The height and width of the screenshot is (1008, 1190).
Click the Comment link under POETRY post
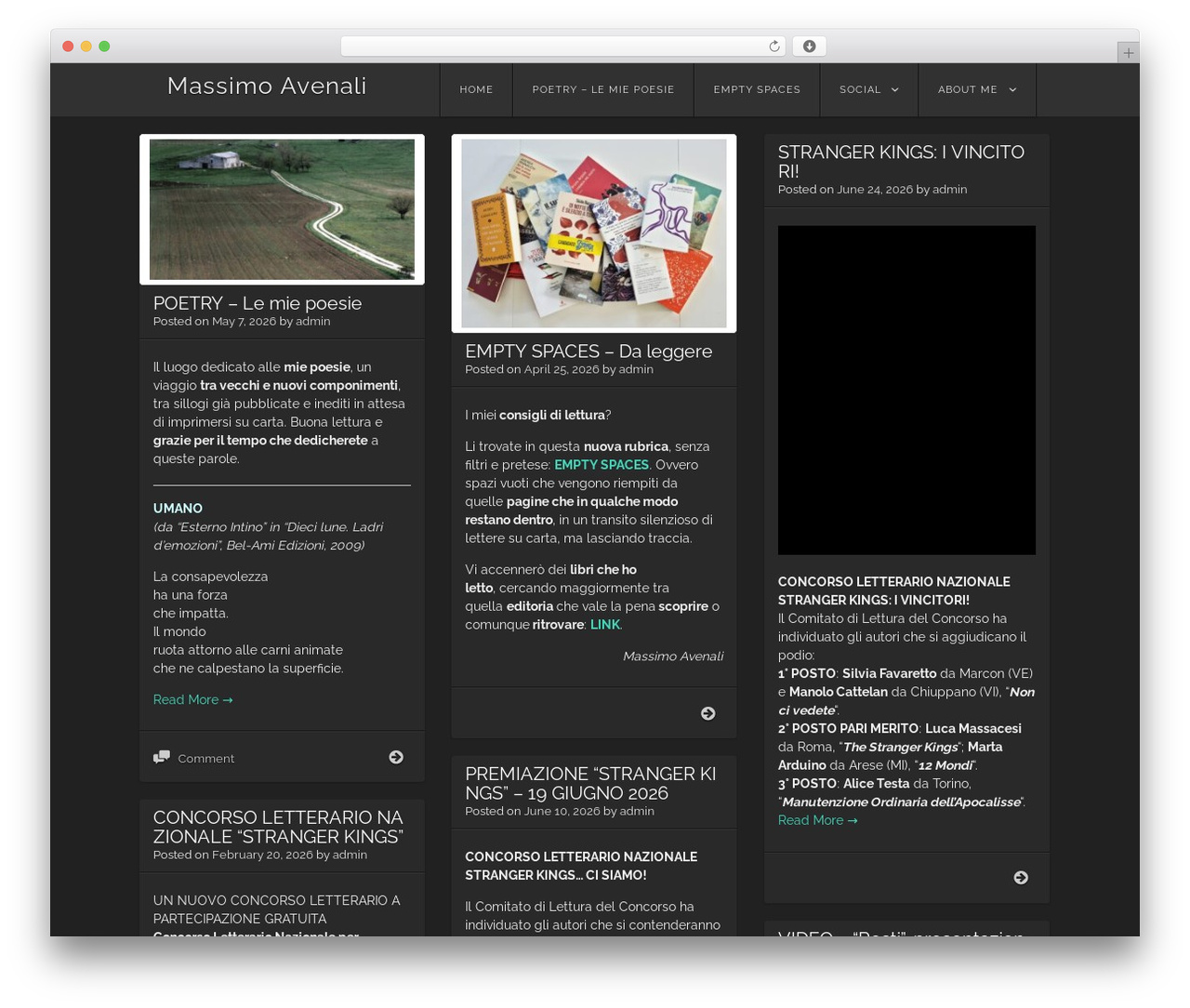pos(206,759)
